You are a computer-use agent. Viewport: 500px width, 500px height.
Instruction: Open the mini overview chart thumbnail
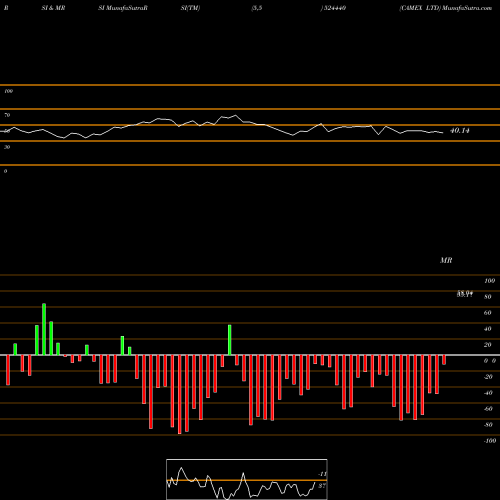click(x=247, y=479)
